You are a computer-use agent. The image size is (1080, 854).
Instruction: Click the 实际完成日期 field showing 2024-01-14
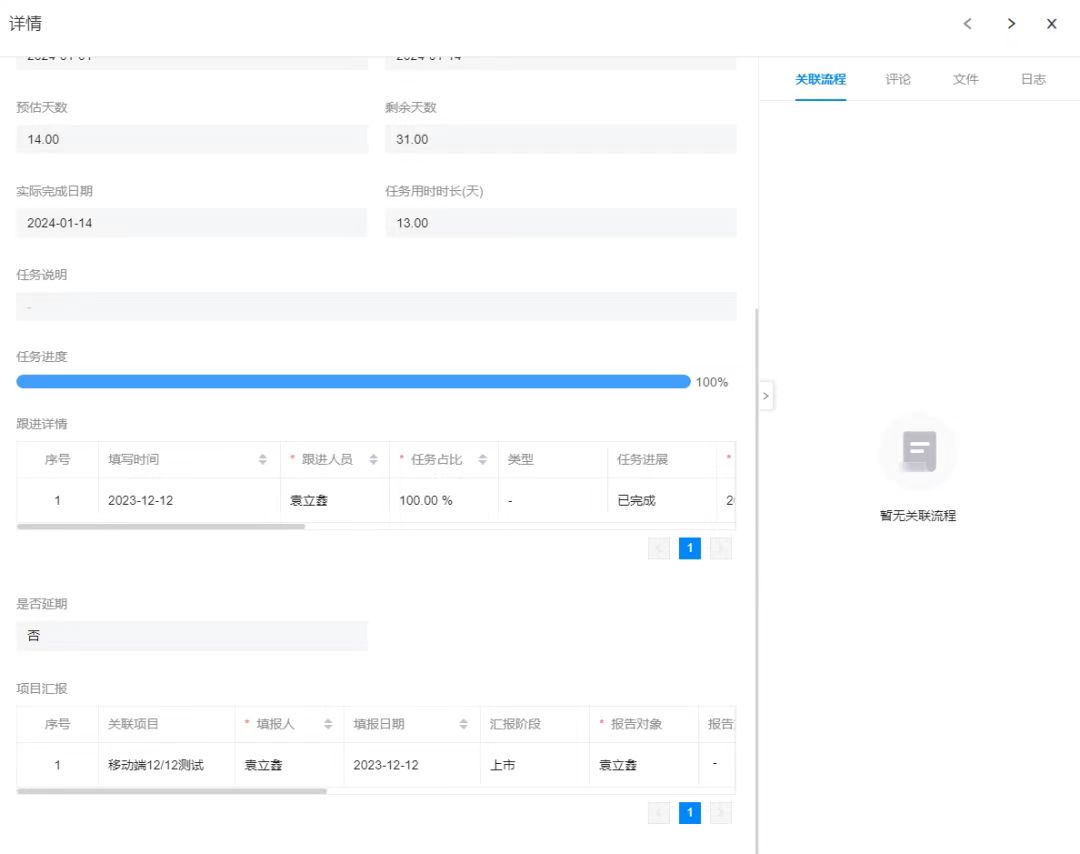click(192, 223)
